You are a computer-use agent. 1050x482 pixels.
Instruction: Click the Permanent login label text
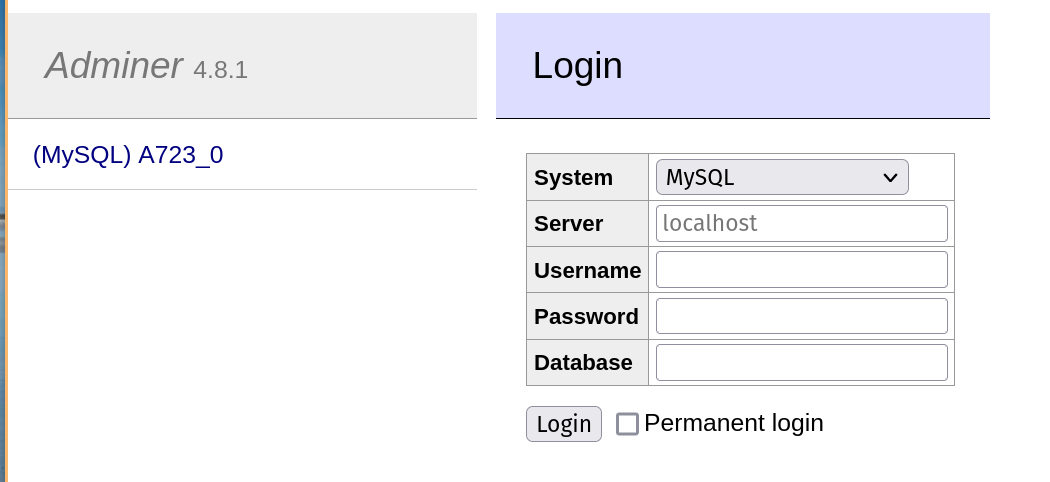734,423
